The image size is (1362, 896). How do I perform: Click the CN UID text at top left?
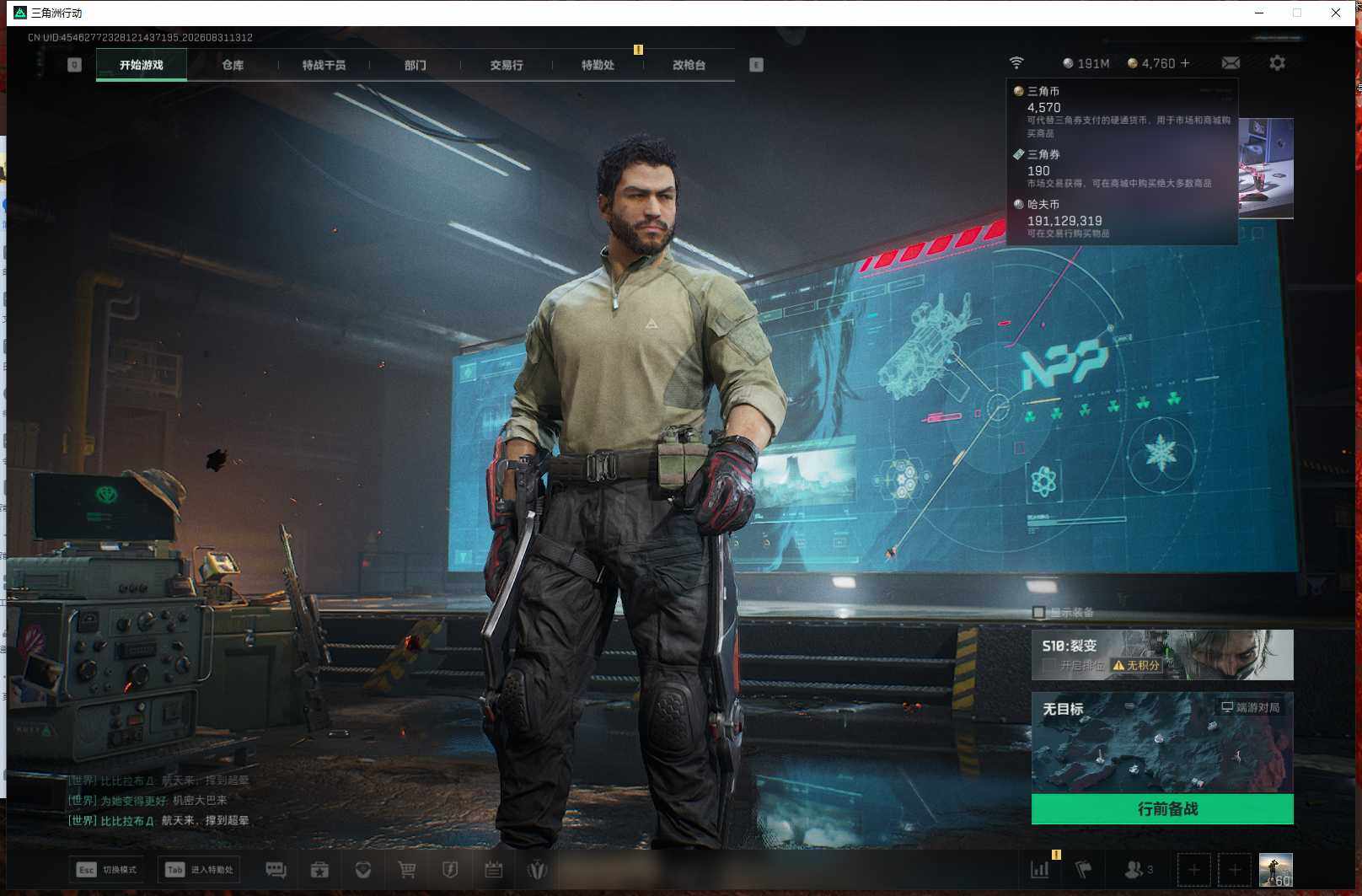tap(140, 38)
